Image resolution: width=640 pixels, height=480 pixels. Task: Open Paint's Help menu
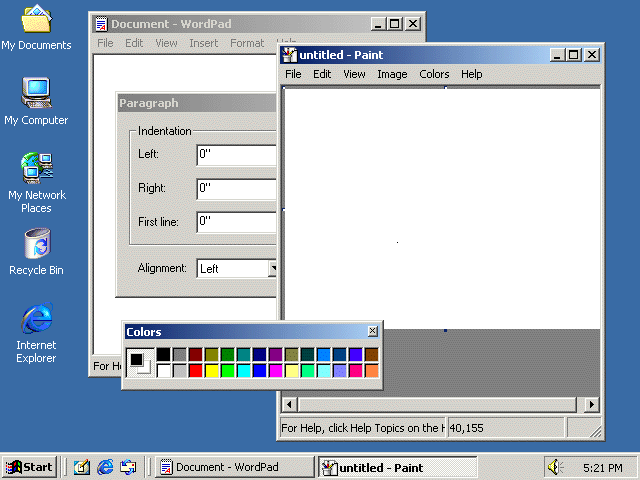472,74
